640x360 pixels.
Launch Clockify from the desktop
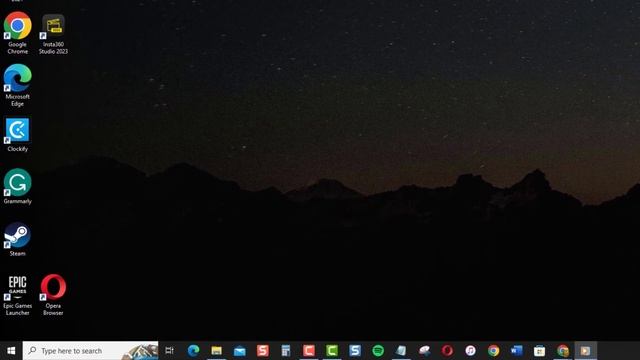pos(18,135)
